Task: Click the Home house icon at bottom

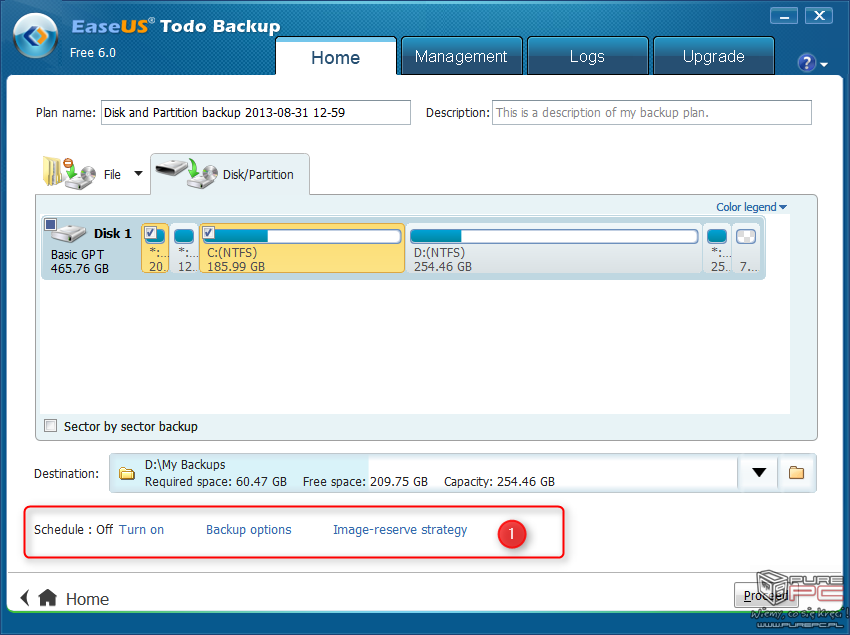Action: 47,598
